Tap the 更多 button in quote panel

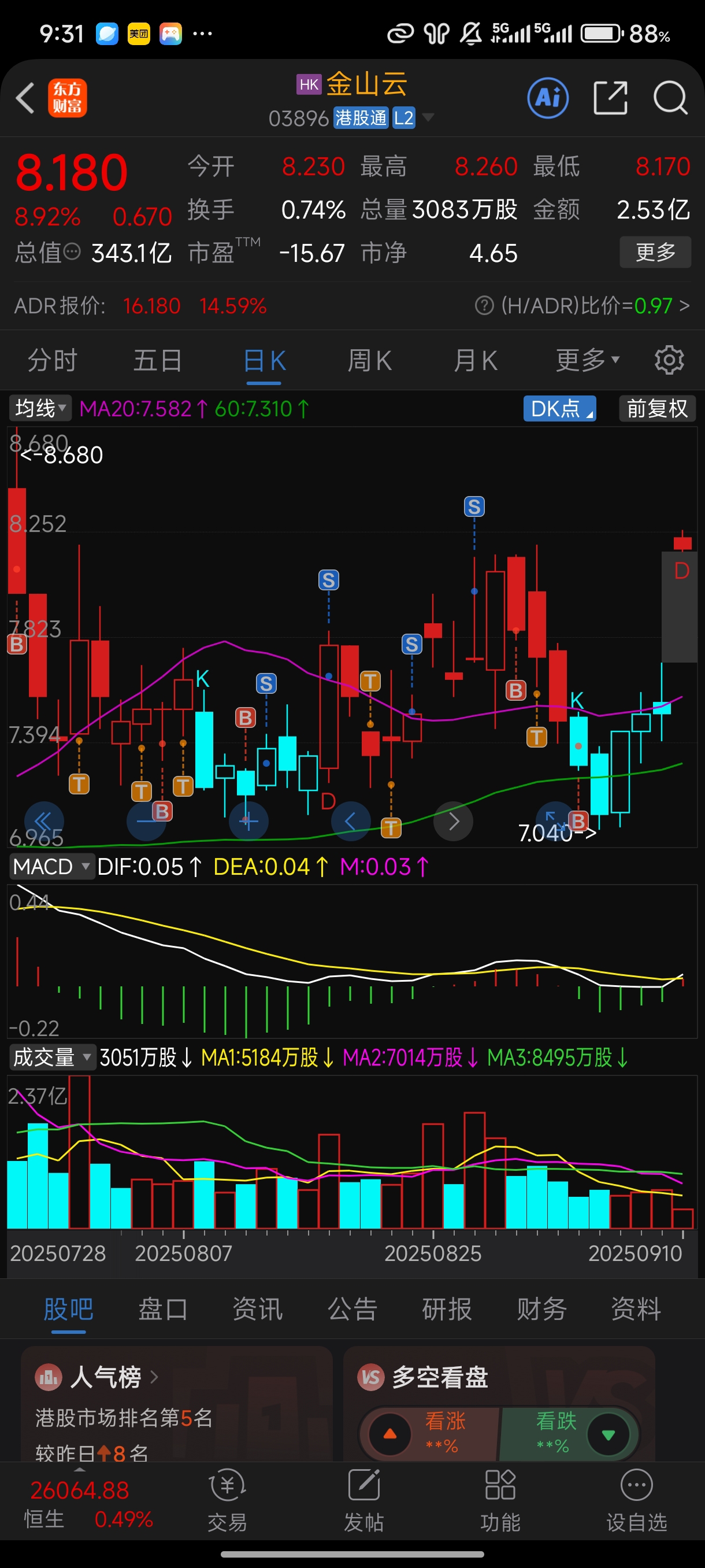tap(655, 252)
